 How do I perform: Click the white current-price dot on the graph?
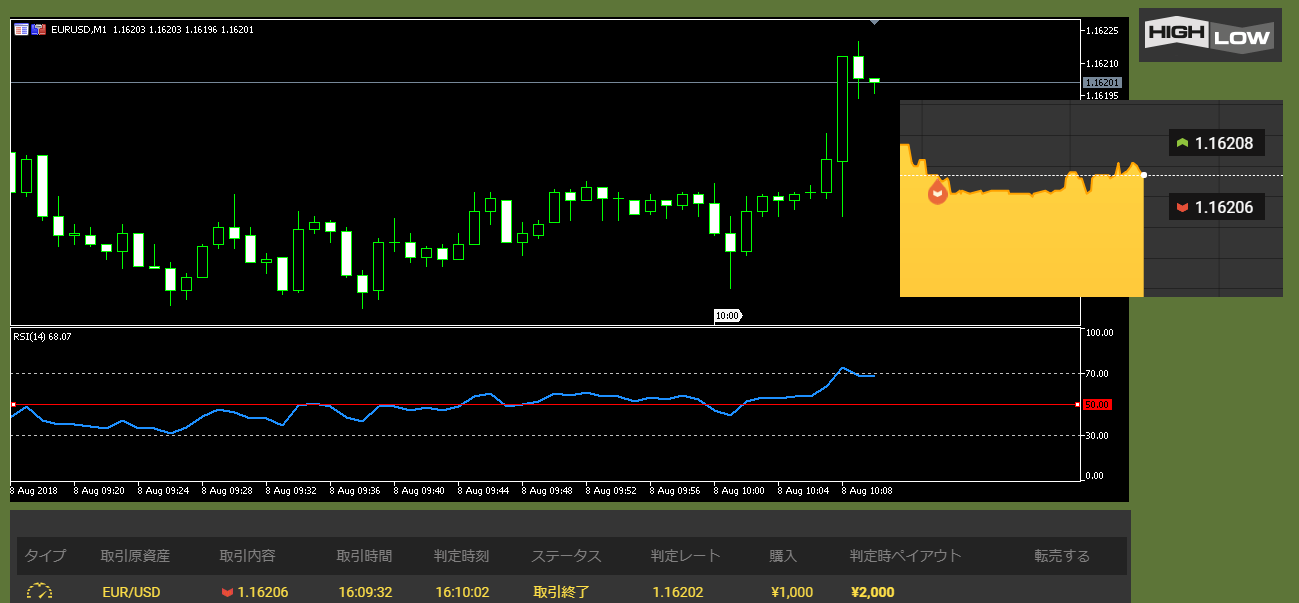[1144, 175]
